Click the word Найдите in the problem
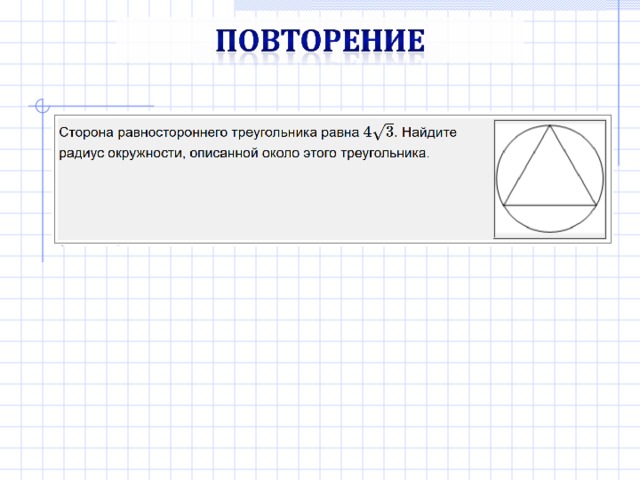The height and width of the screenshot is (480, 640). pyautogui.click(x=429, y=132)
